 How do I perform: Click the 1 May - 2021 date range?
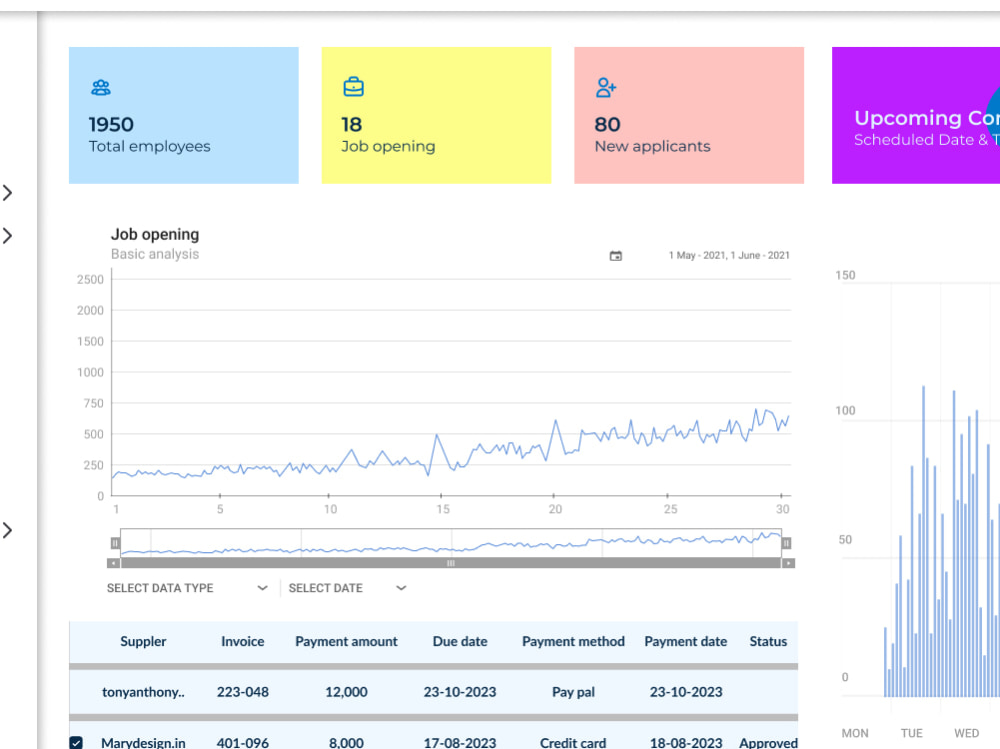tap(729, 255)
